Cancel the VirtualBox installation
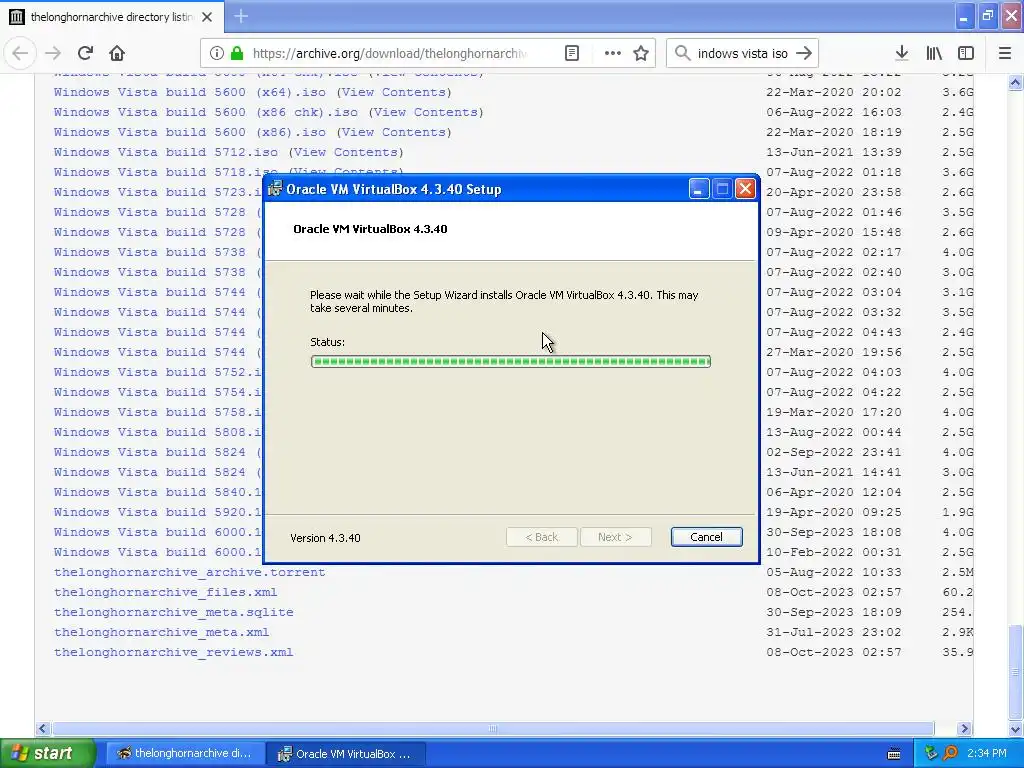The image size is (1024, 768). coord(706,537)
